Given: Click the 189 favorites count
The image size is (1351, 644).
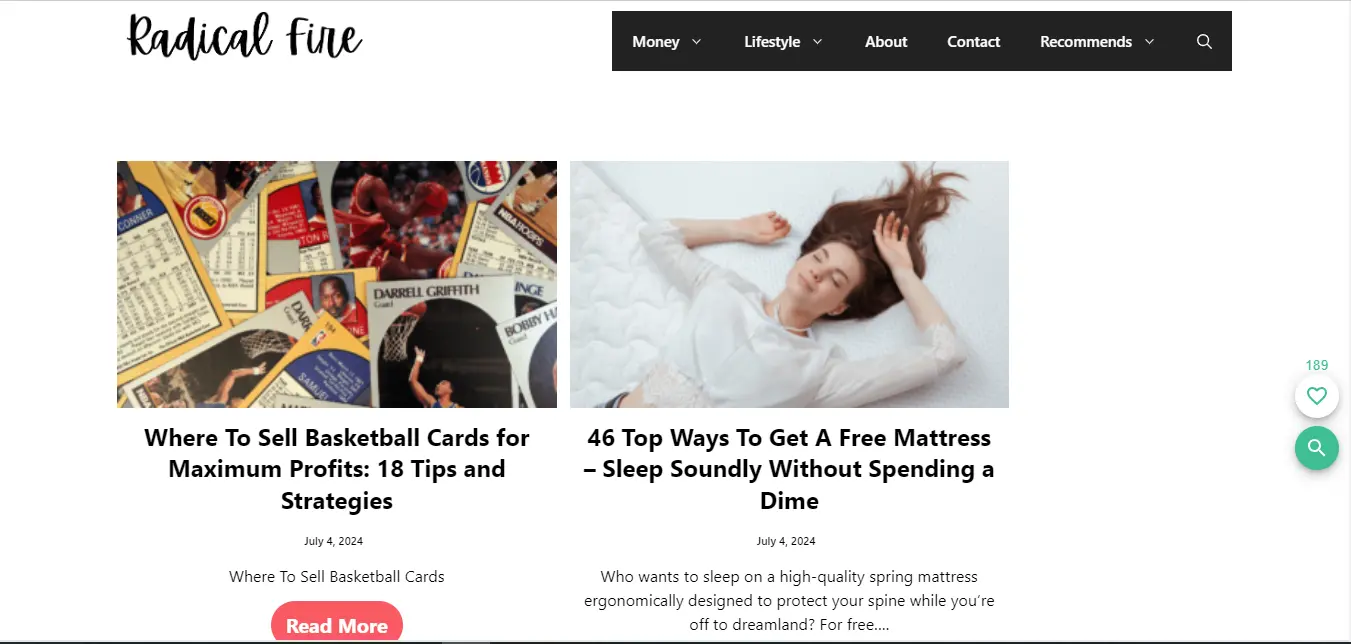Looking at the screenshot, I should pos(1317,365).
